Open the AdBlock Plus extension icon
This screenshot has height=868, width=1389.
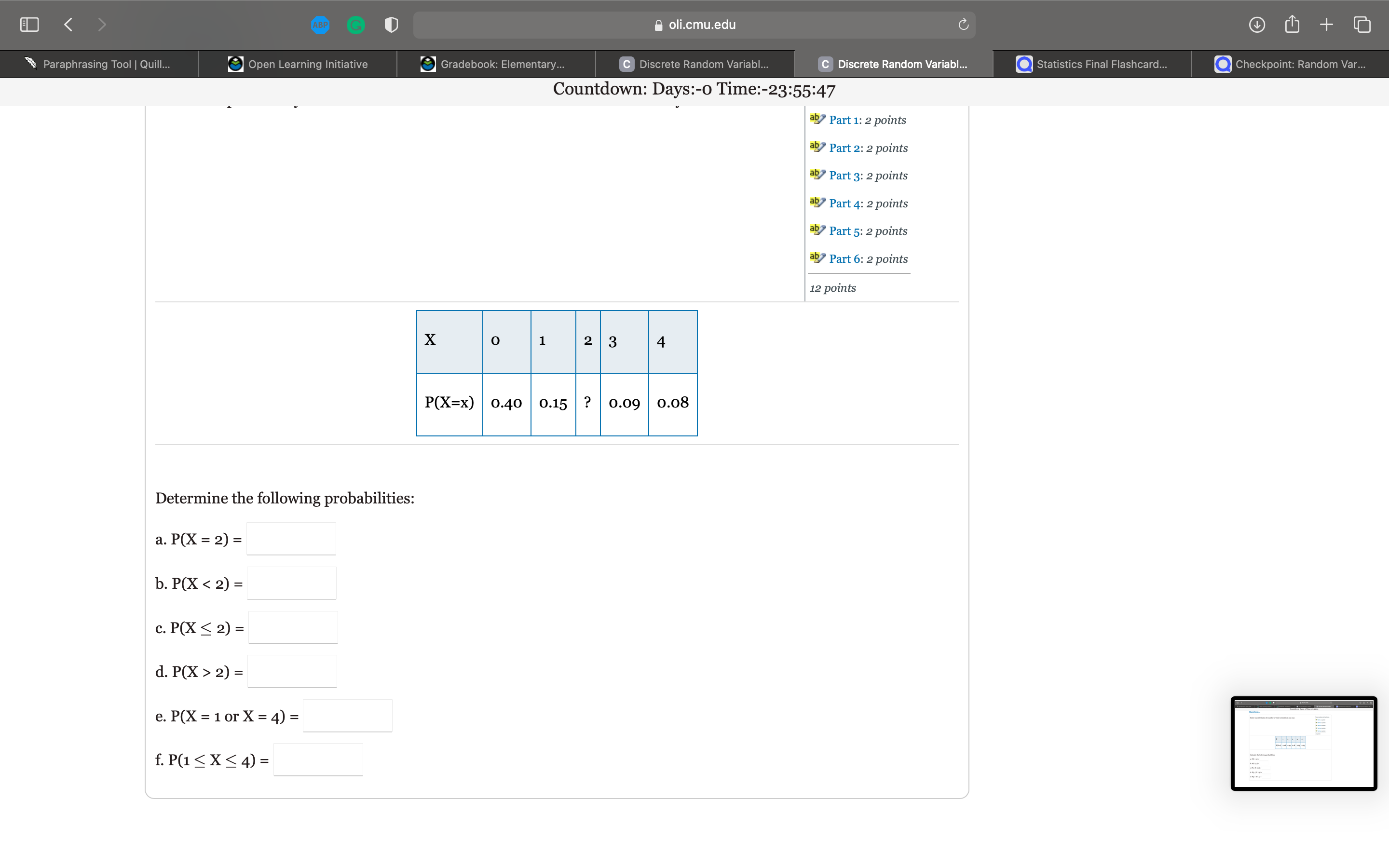(320, 25)
